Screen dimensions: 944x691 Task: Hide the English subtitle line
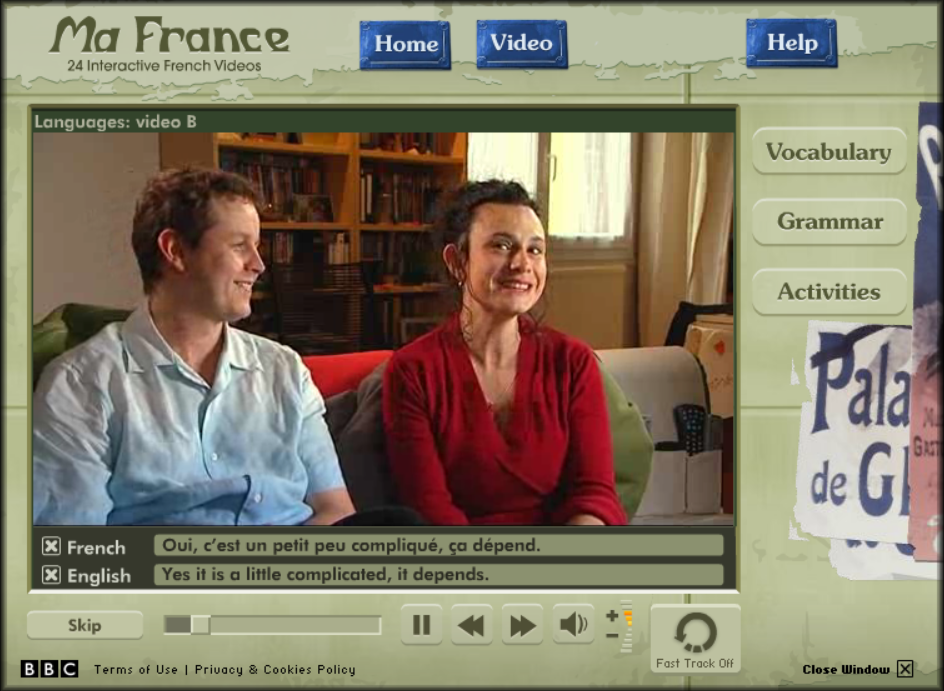pos(49,574)
